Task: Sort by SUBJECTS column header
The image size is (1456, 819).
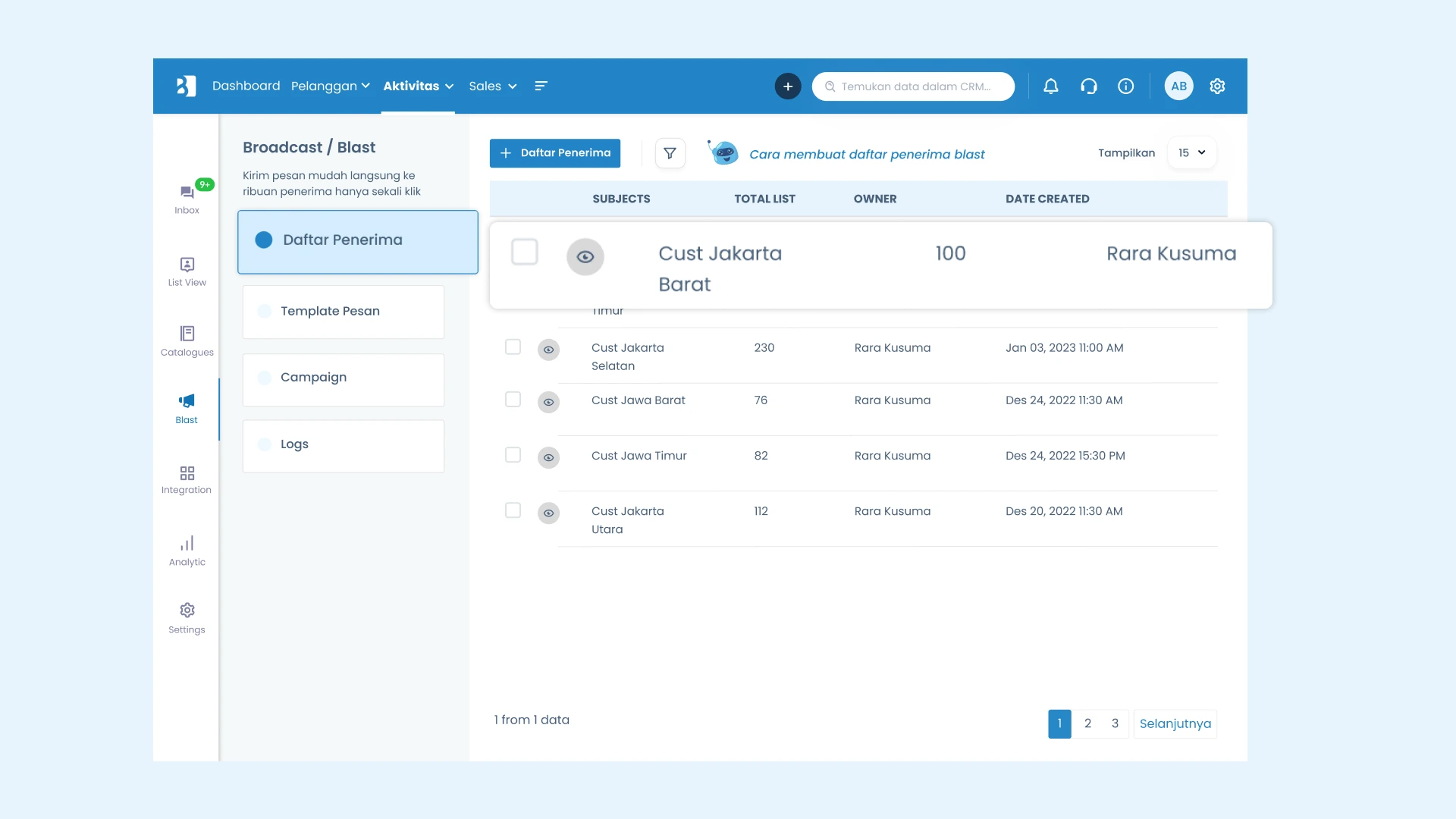Action: tap(621, 199)
